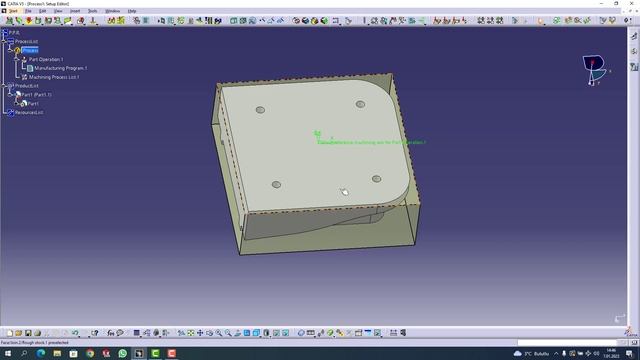The image size is (640, 360).
Task: Click the Open file folder icon
Action: point(18,333)
